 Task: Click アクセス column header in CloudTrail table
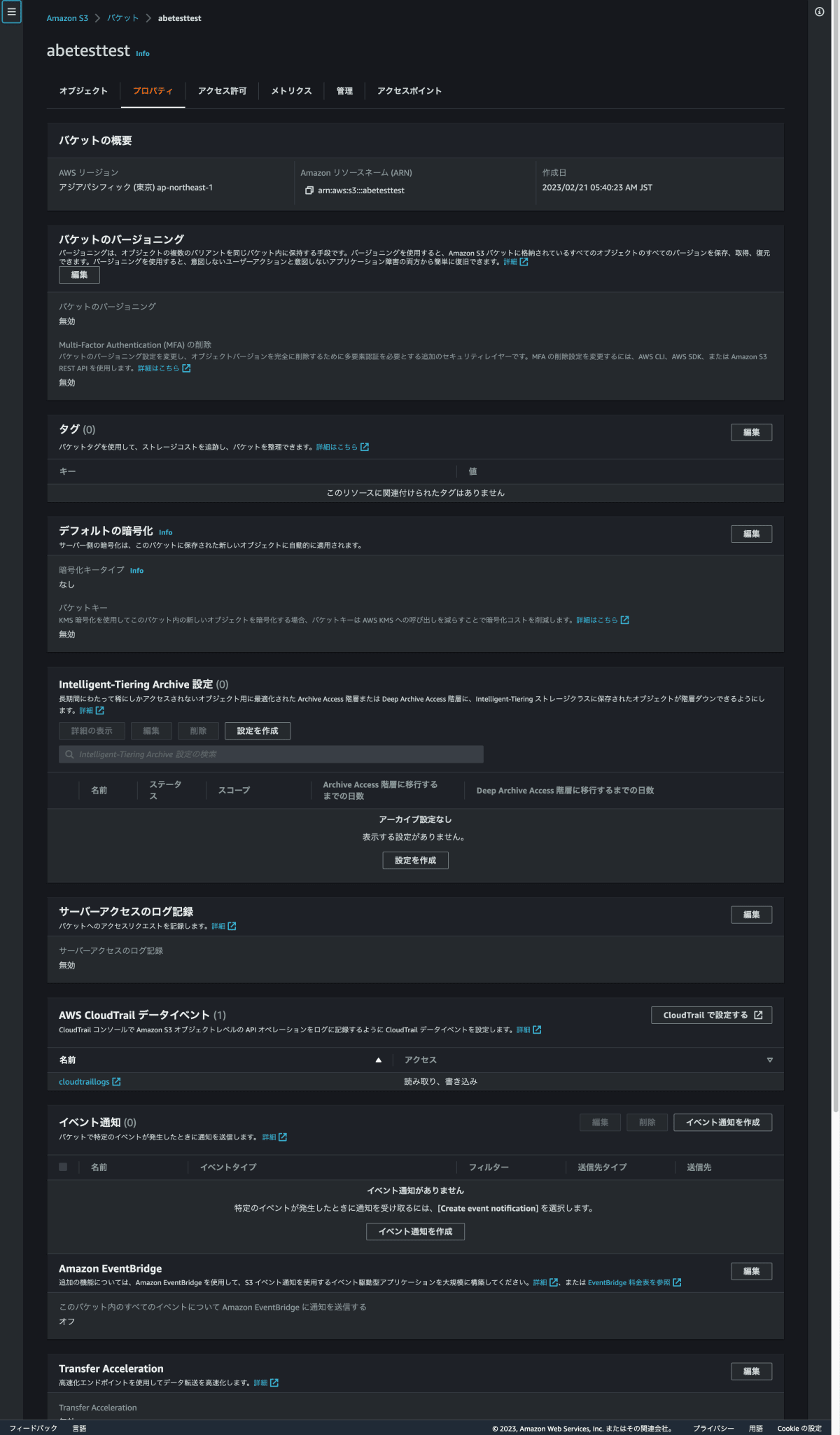click(x=421, y=1060)
